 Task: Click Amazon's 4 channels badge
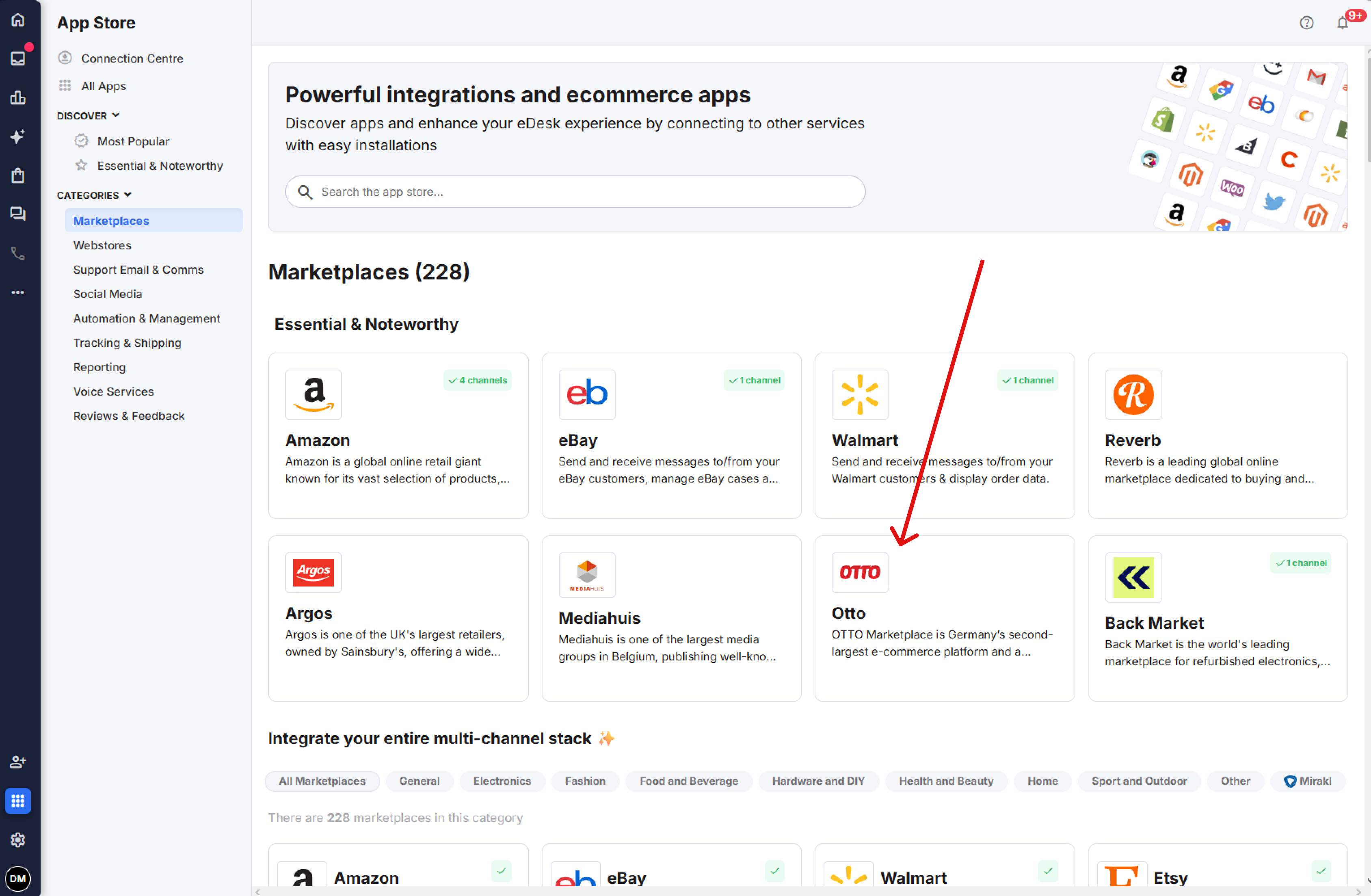point(478,380)
